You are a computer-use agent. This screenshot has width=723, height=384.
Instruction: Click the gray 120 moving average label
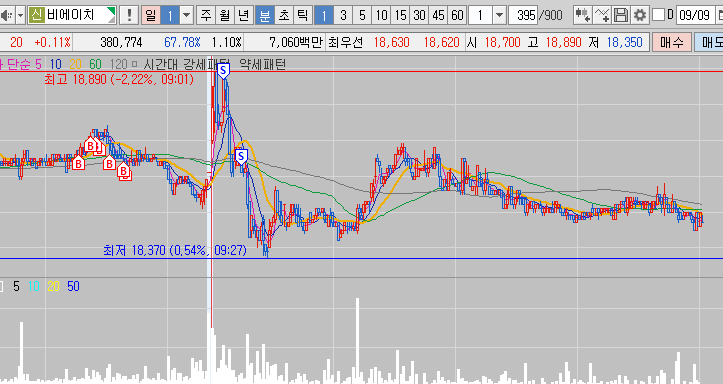[x=119, y=64]
